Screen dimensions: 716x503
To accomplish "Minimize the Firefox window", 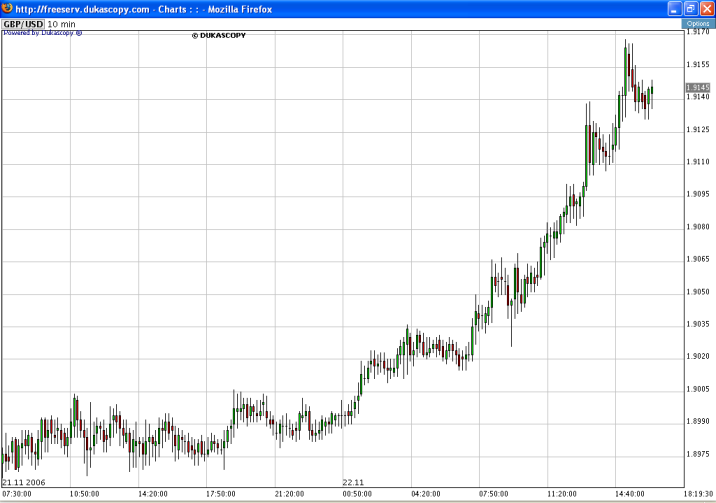I will click(672, 8).
